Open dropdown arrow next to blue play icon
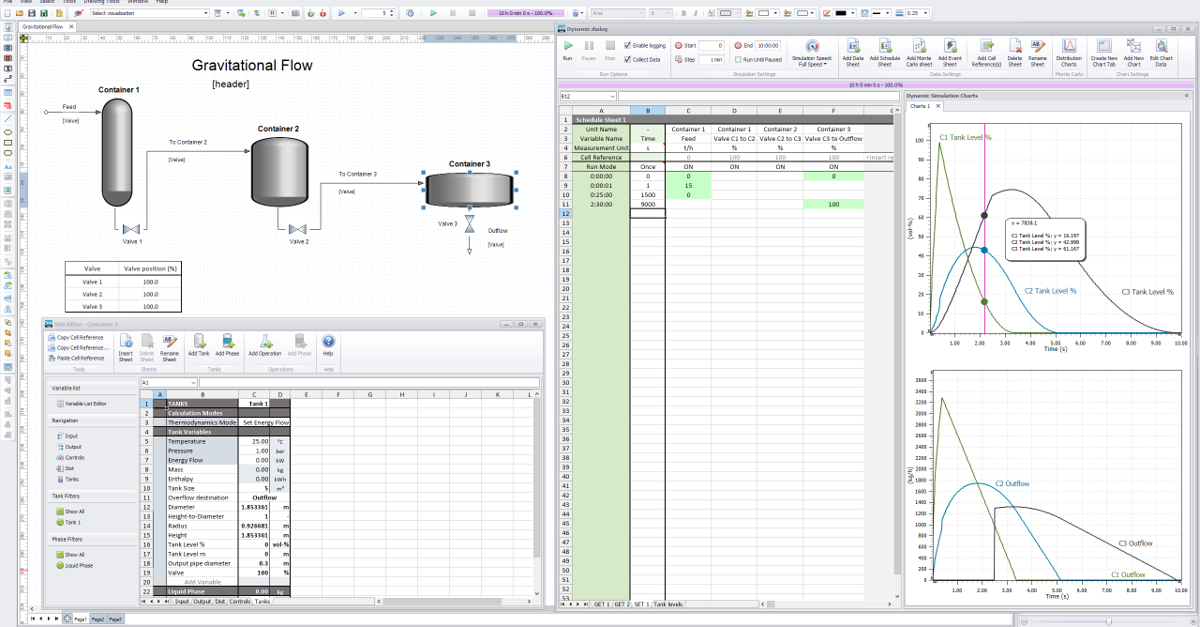The image size is (1200, 627). pyautogui.click(x=354, y=13)
